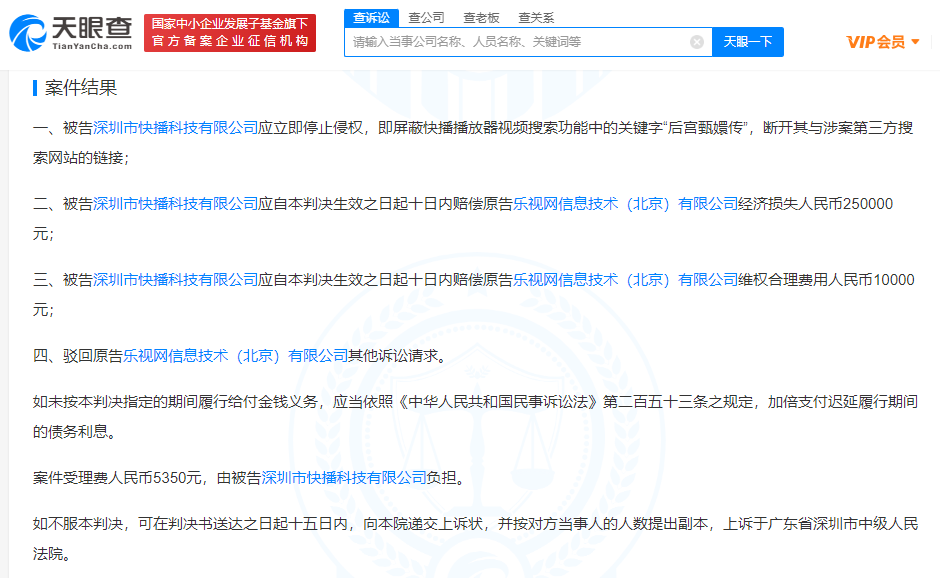The height and width of the screenshot is (578, 940).
Task: Click the 天眼一下 search button
Action: pos(748,42)
